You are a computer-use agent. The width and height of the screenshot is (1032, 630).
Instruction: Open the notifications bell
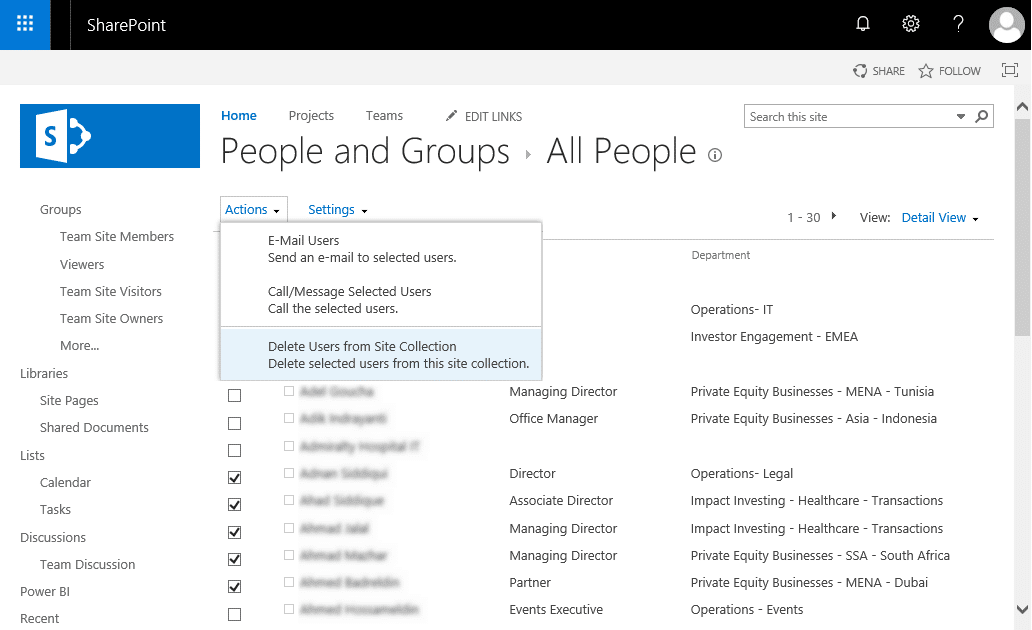862,23
